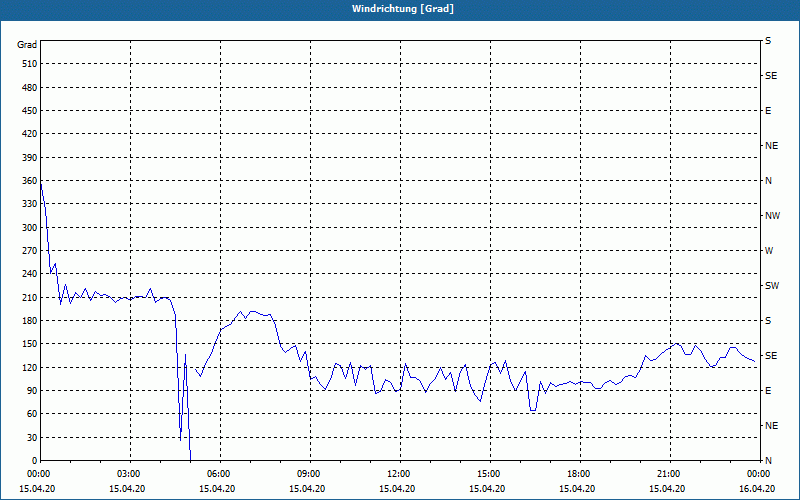Click the 00:00 label above 16.04.20
The width and height of the screenshot is (800, 500).
759,473
